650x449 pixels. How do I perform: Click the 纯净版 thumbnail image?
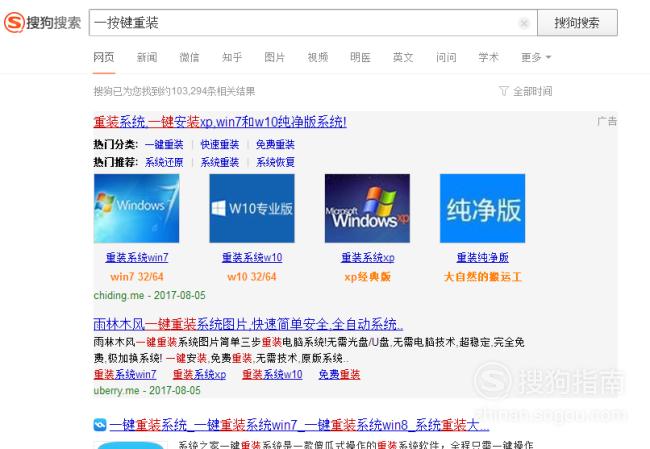[x=483, y=208]
